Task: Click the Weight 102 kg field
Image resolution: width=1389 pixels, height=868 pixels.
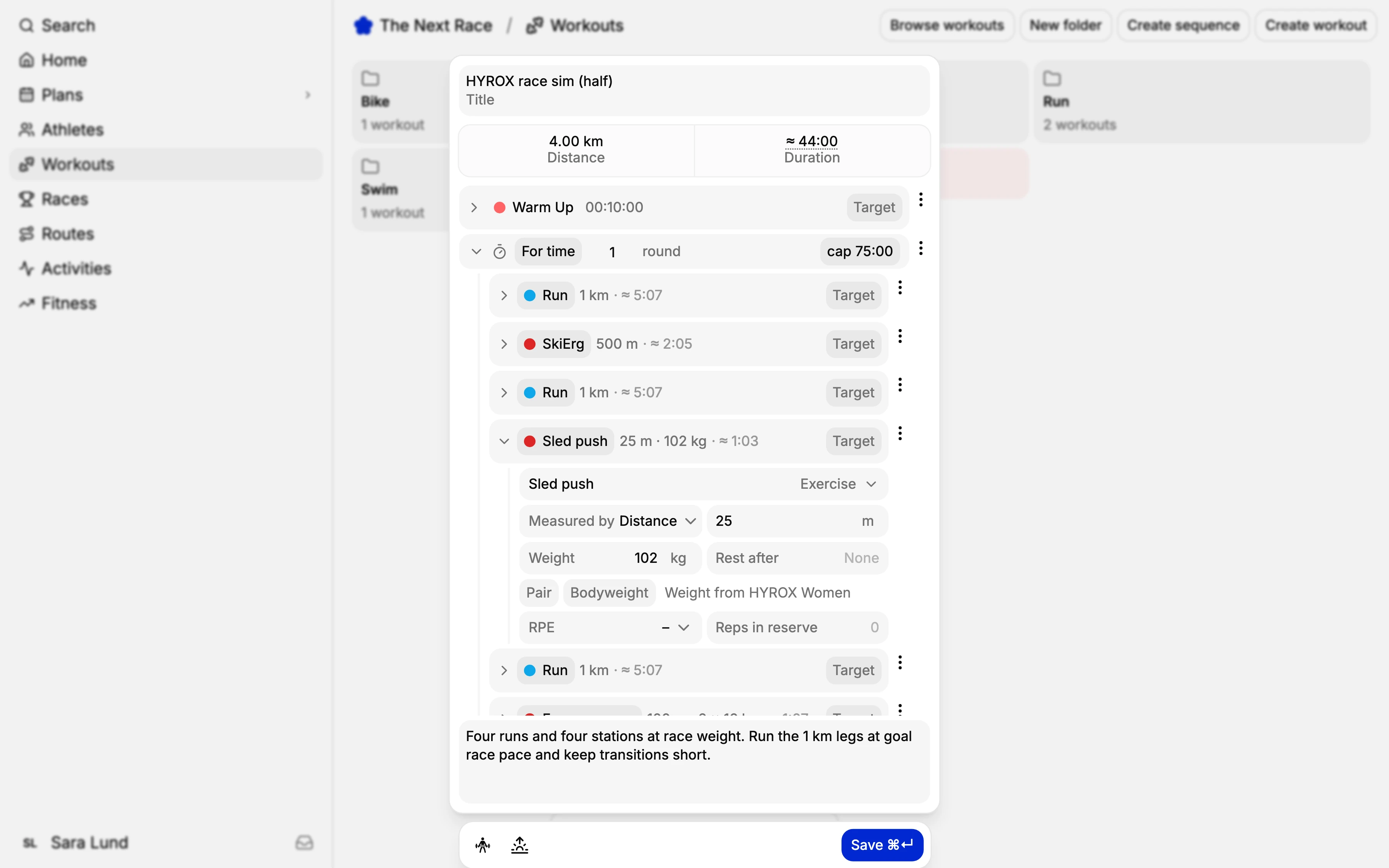Action: point(611,558)
